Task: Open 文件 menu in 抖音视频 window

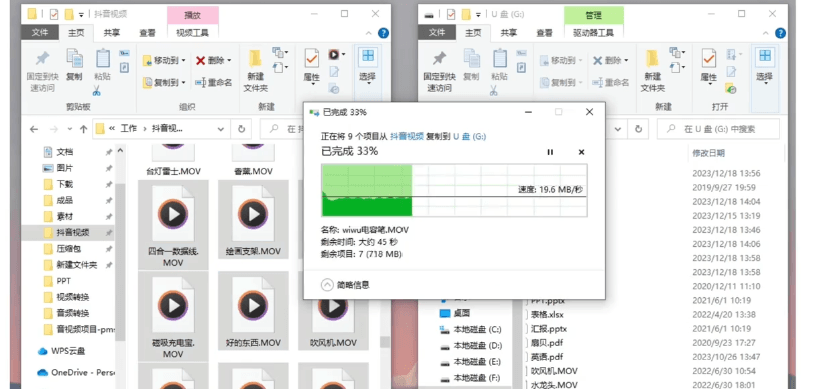Action: point(40,33)
